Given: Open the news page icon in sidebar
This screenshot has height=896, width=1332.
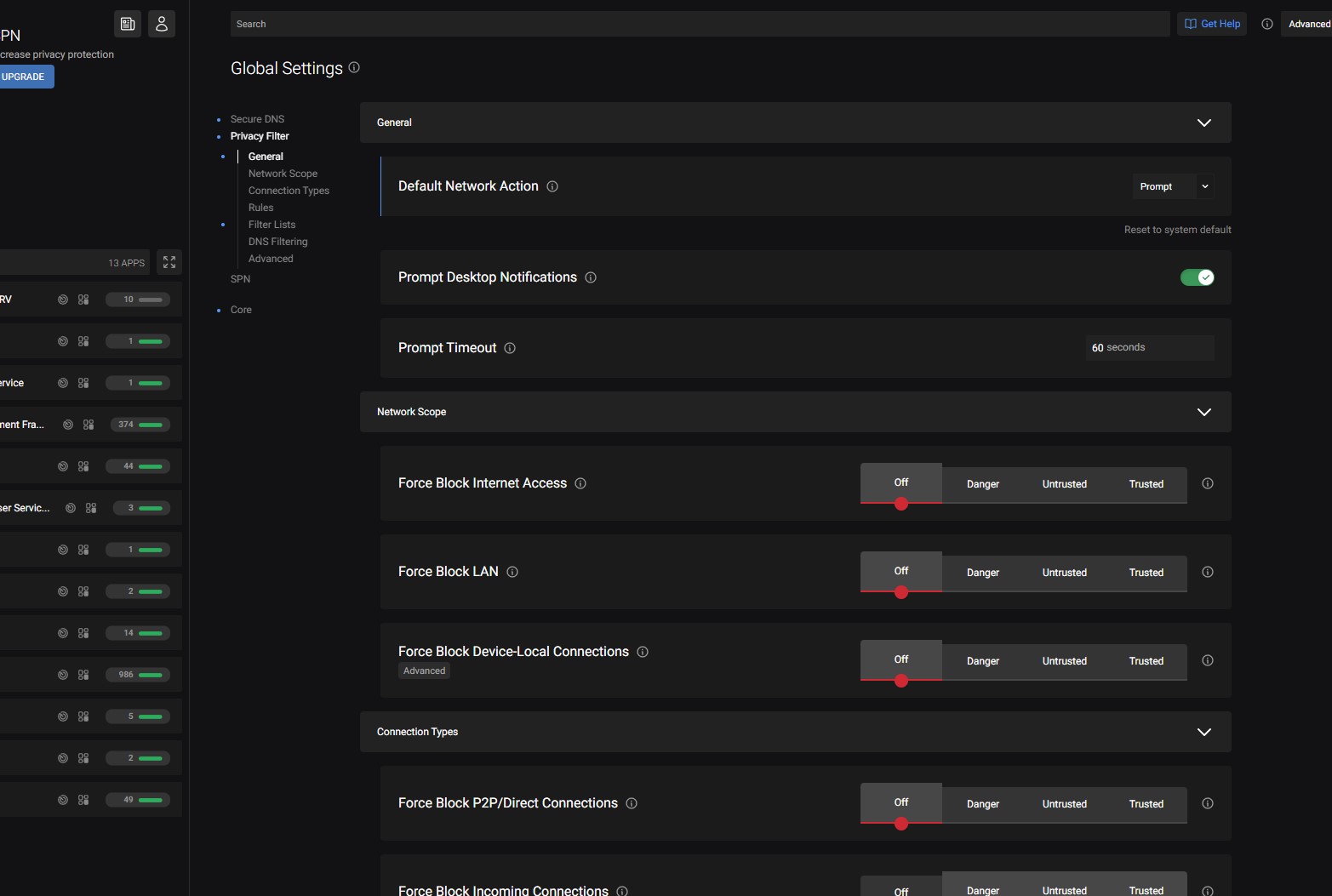Looking at the screenshot, I should pyautogui.click(x=128, y=24).
